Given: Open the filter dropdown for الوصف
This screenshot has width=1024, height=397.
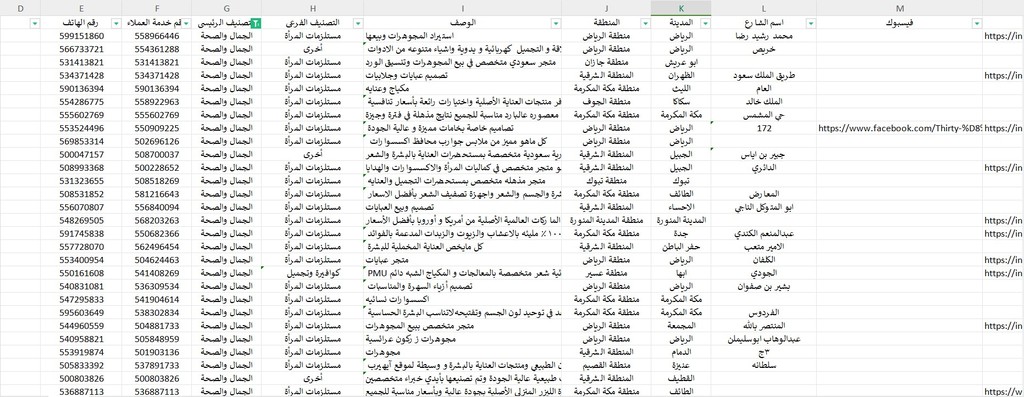Looking at the screenshot, I should click(556, 23).
